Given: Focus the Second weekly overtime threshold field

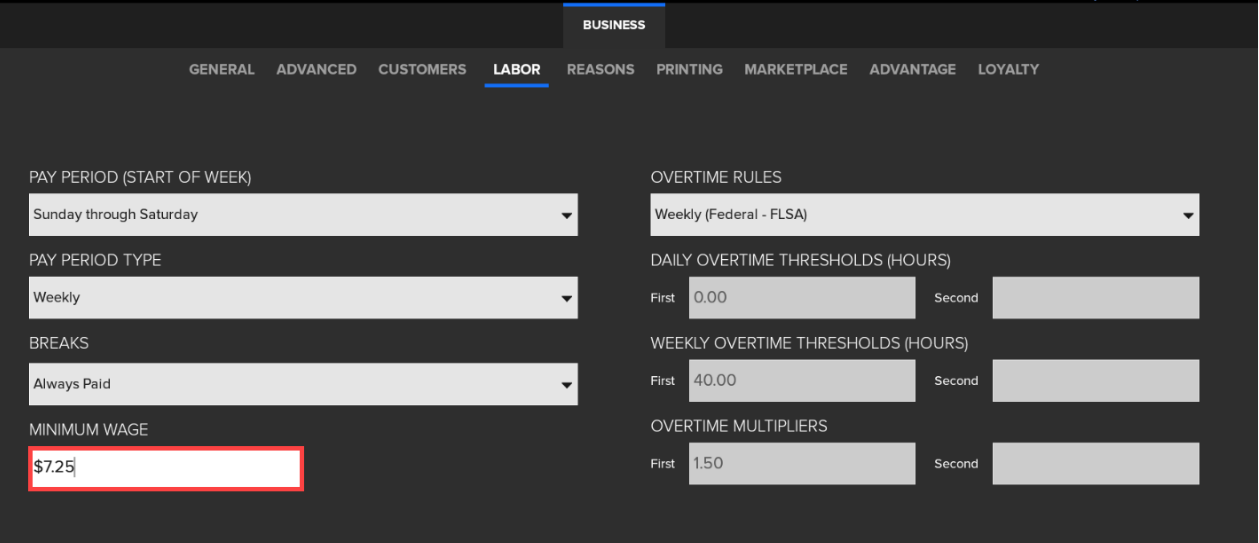Looking at the screenshot, I should (1095, 381).
